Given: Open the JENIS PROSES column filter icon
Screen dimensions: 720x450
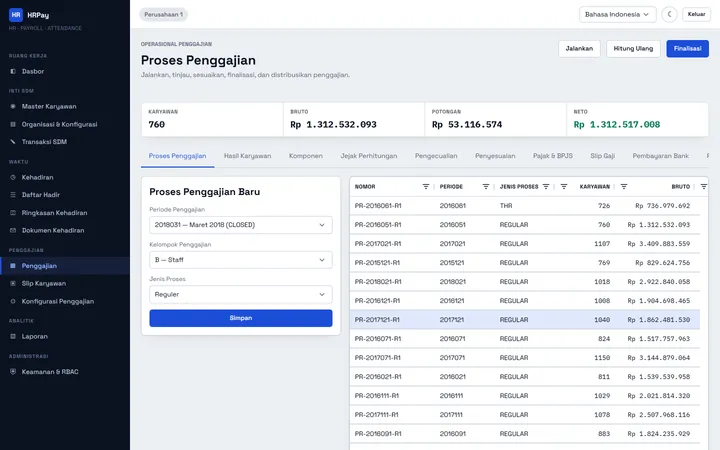Looking at the screenshot, I should pos(546,186).
